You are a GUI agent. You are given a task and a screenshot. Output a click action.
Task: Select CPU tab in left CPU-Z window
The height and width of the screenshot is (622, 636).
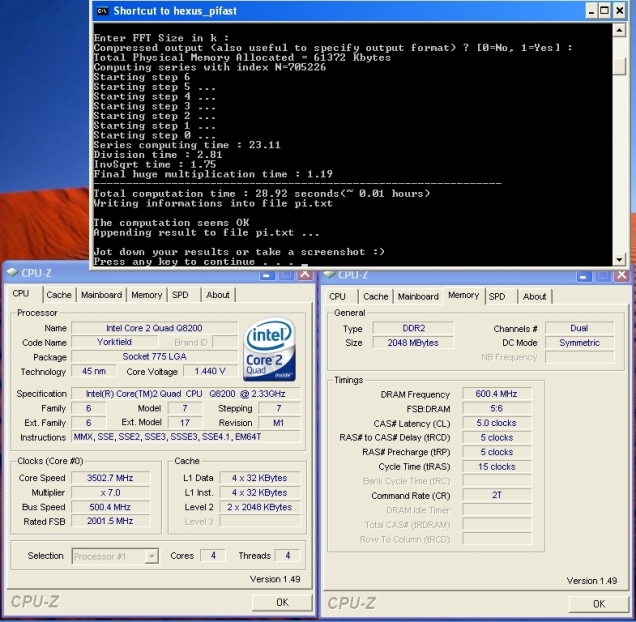[21, 294]
